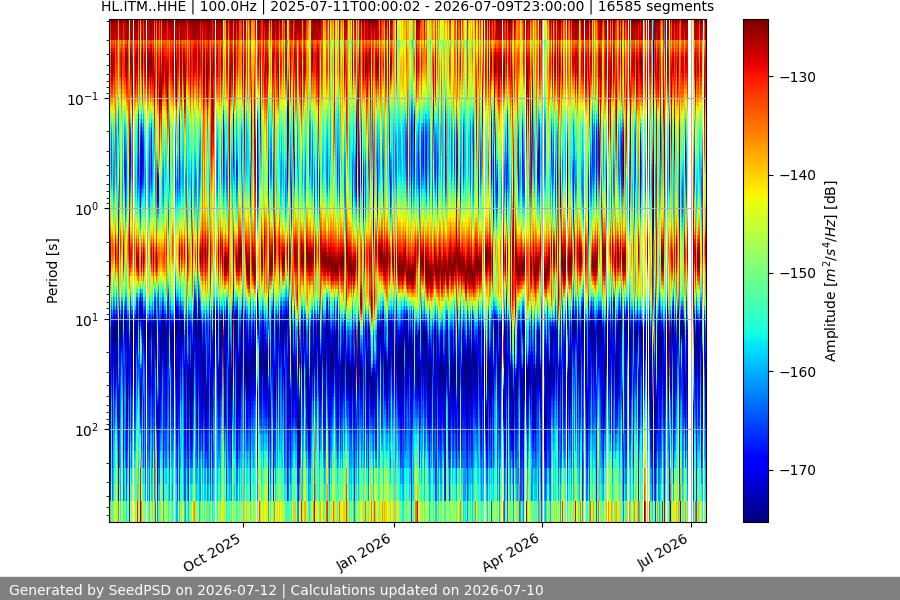Viewport: 900px width, 600px height.
Task: Click the -170 colorbar tick label
Action: click(x=798, y=470)
